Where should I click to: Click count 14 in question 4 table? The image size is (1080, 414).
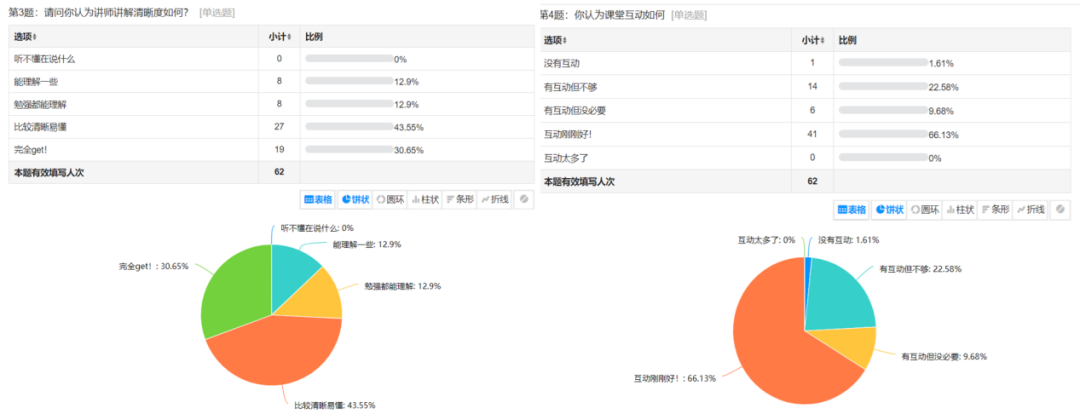point(813,87)
